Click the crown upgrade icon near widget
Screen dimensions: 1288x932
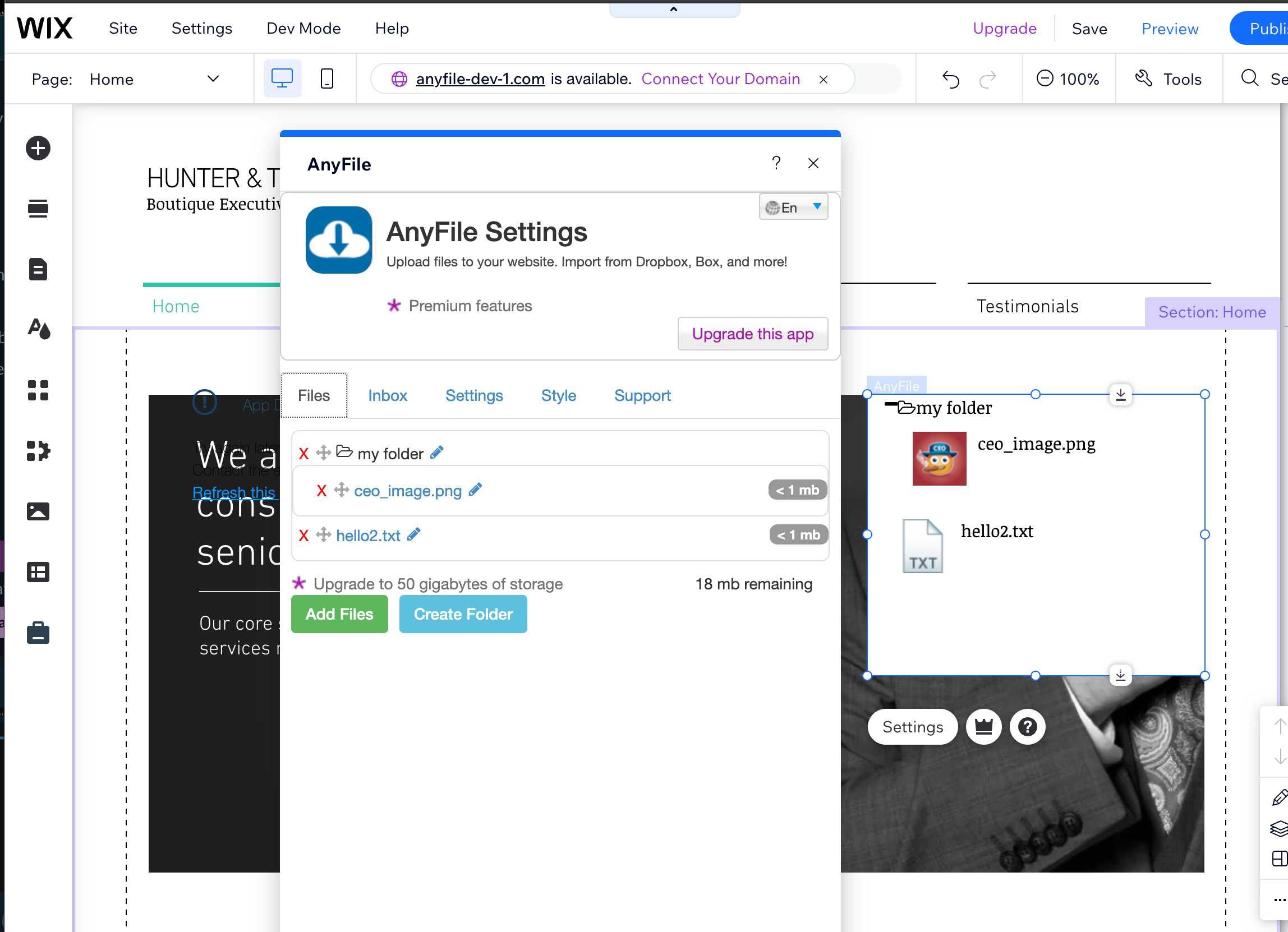tap(984, 727)
